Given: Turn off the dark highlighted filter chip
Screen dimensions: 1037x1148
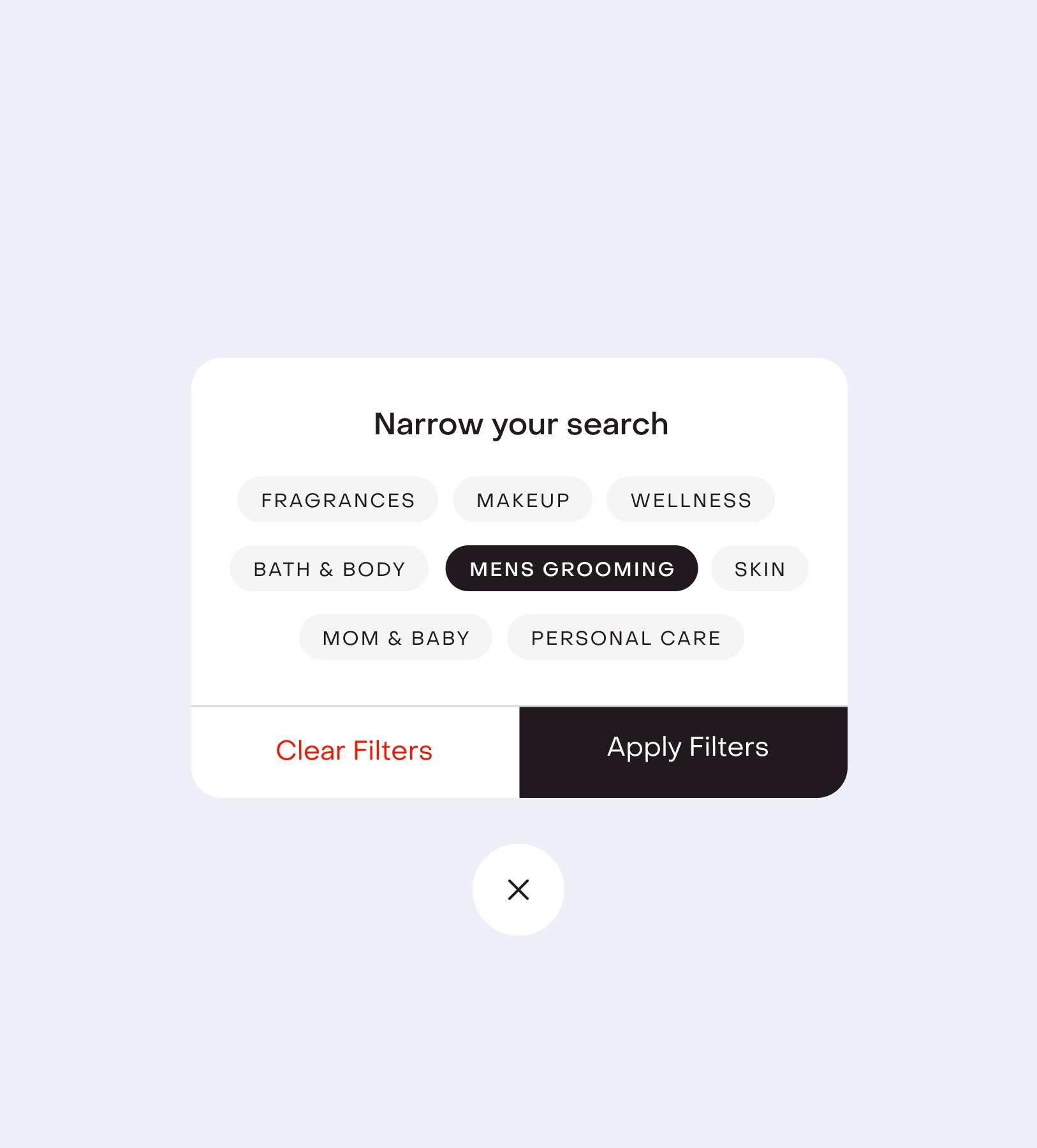Looking at the screenshot, I should click(x=571, y=569).
